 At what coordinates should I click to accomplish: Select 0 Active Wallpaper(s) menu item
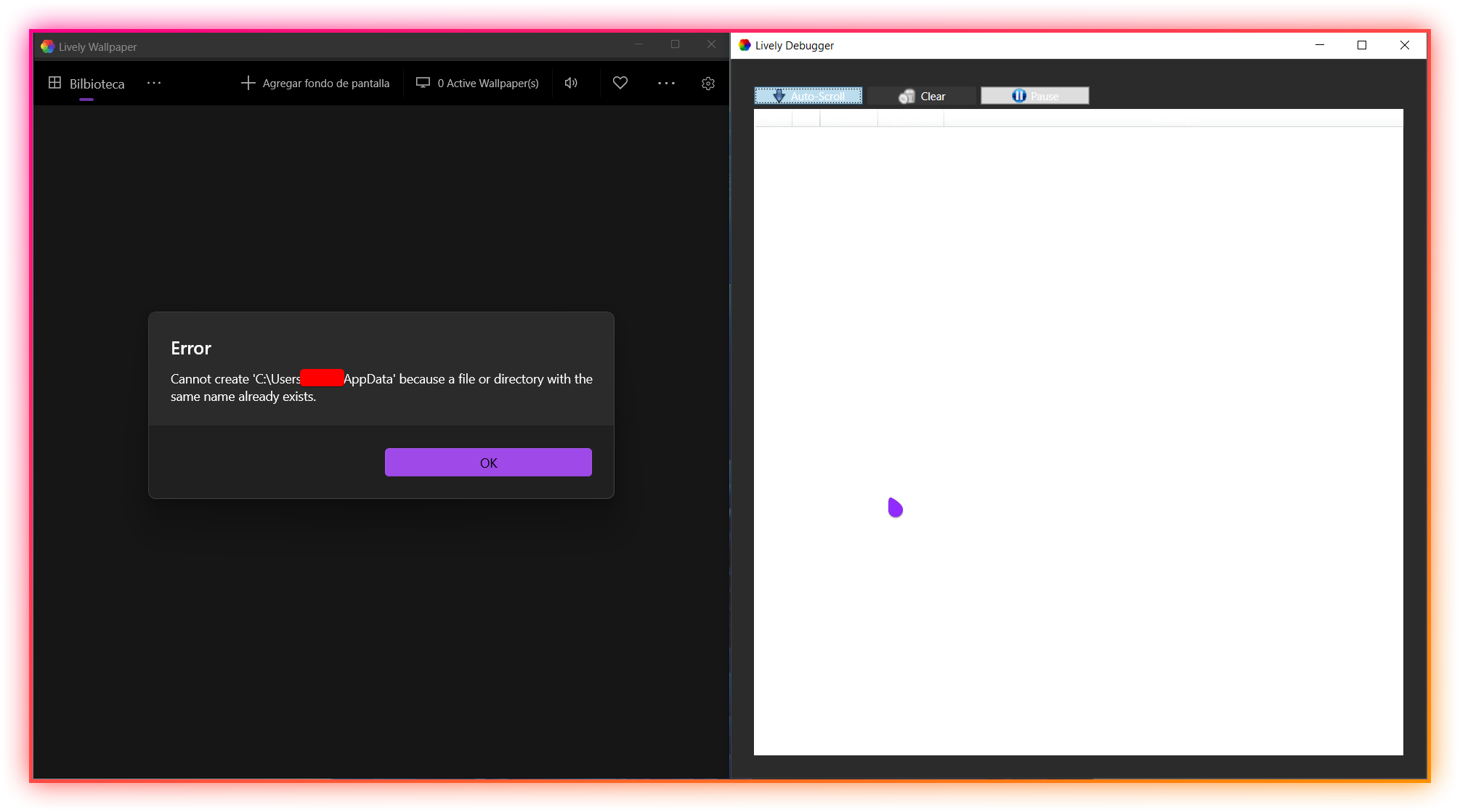(487, 83)
